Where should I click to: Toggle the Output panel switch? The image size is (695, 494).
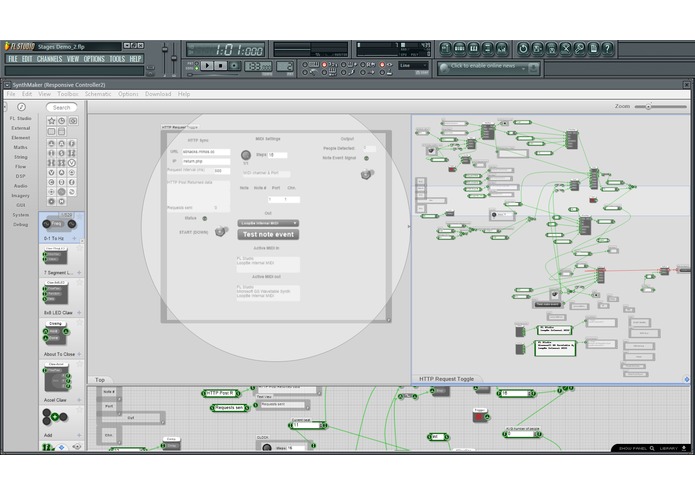[367, 174]
